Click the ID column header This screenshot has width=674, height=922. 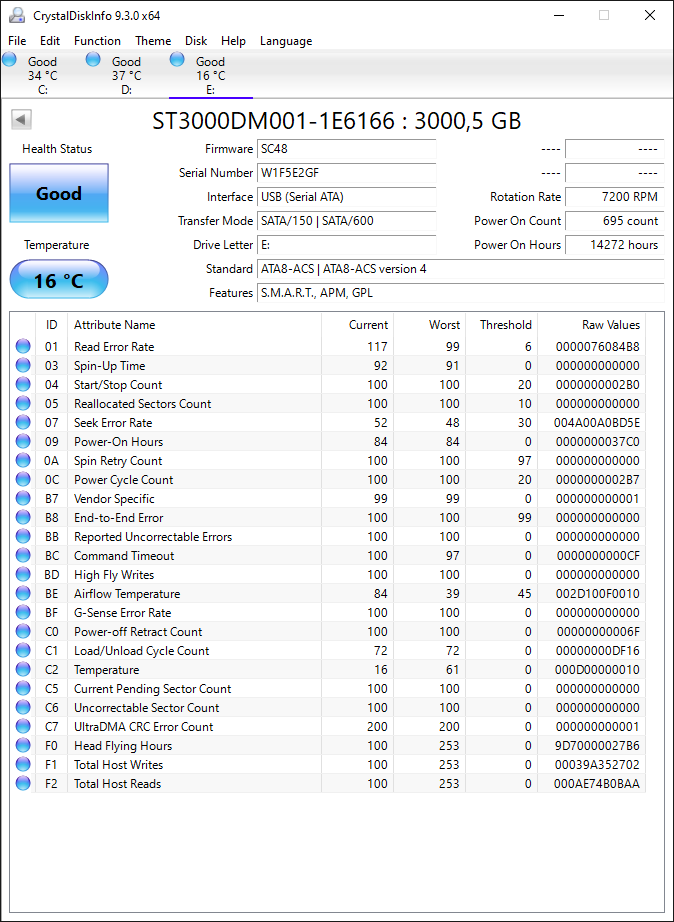[52, 325]
